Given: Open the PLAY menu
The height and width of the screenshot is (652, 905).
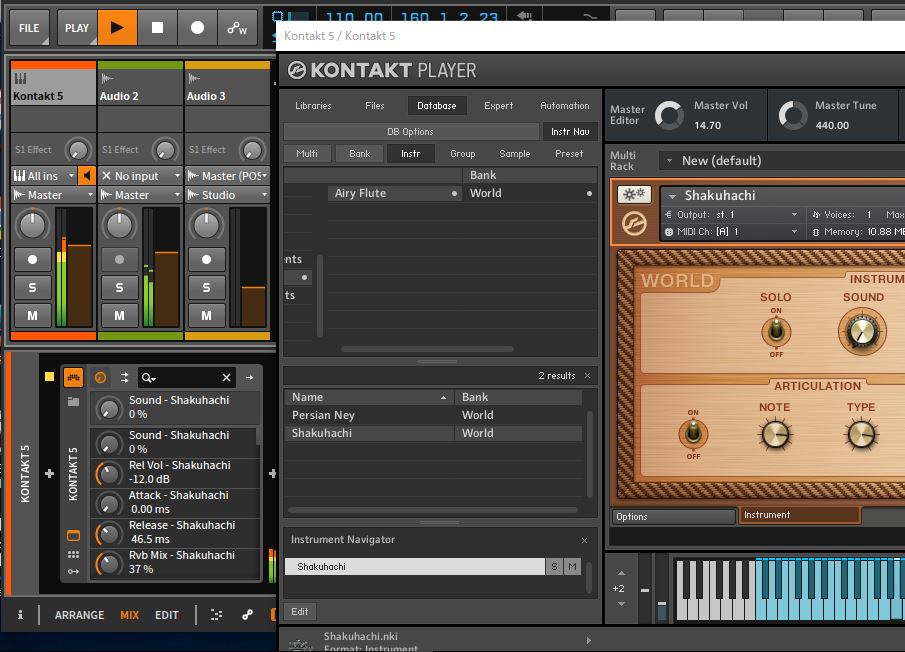Looking at the screenshot, I should coord(77,28).
